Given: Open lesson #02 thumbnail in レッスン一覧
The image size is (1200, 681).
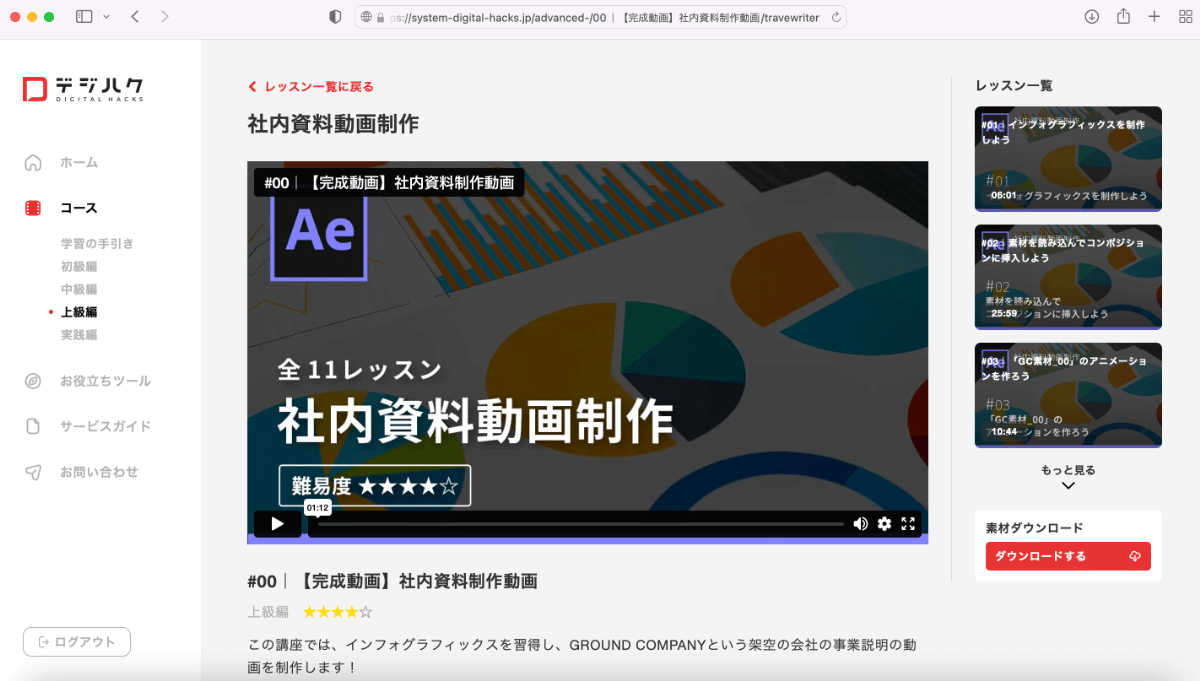Looking at the screenshot, I should [1068, 277].
